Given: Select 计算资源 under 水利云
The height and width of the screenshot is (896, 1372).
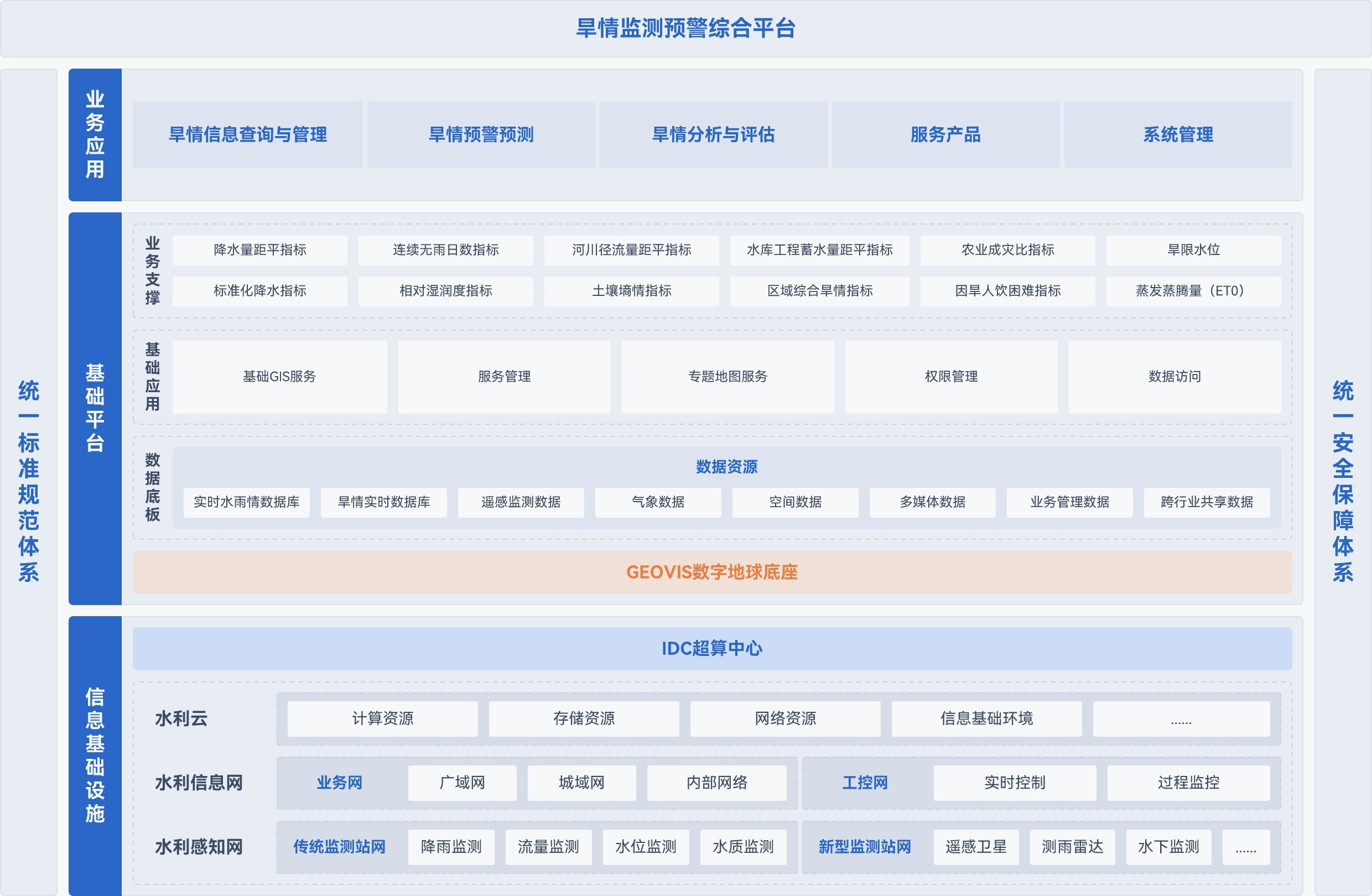Looking at the screenshot, I should coord(383,718).
